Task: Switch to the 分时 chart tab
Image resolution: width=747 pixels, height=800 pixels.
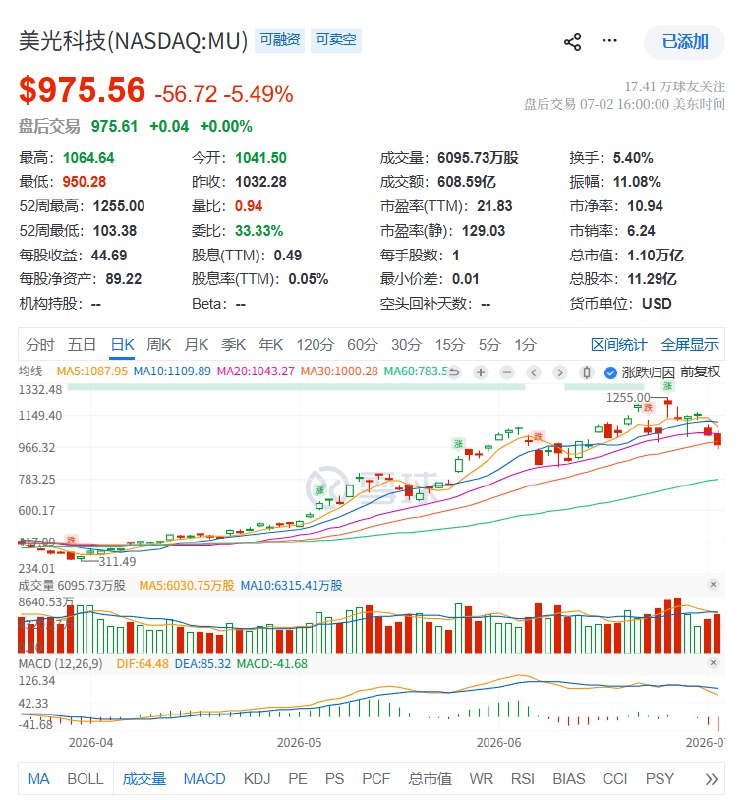Action: tap(40, 345)
